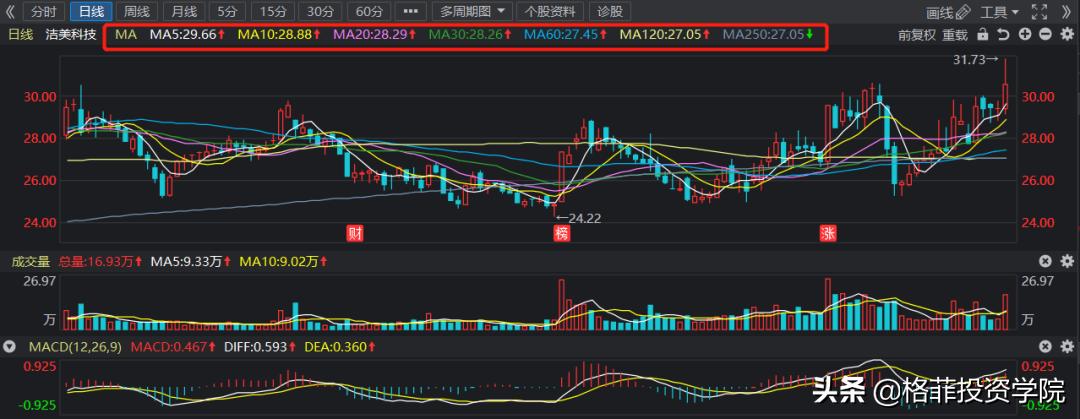Switch to the 分时 intraday tab

tap(44, 12)
